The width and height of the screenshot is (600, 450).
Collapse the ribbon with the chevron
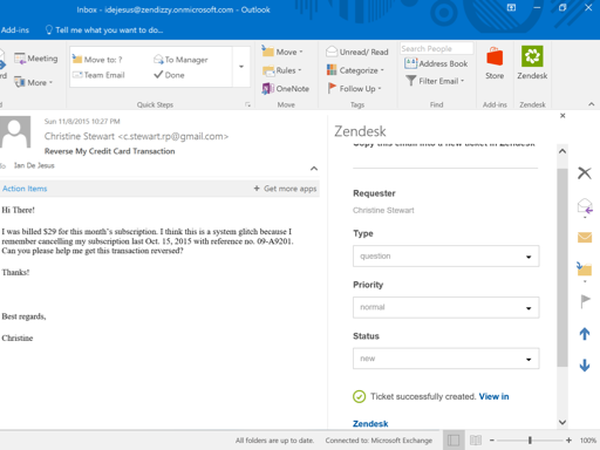point(591,104)
